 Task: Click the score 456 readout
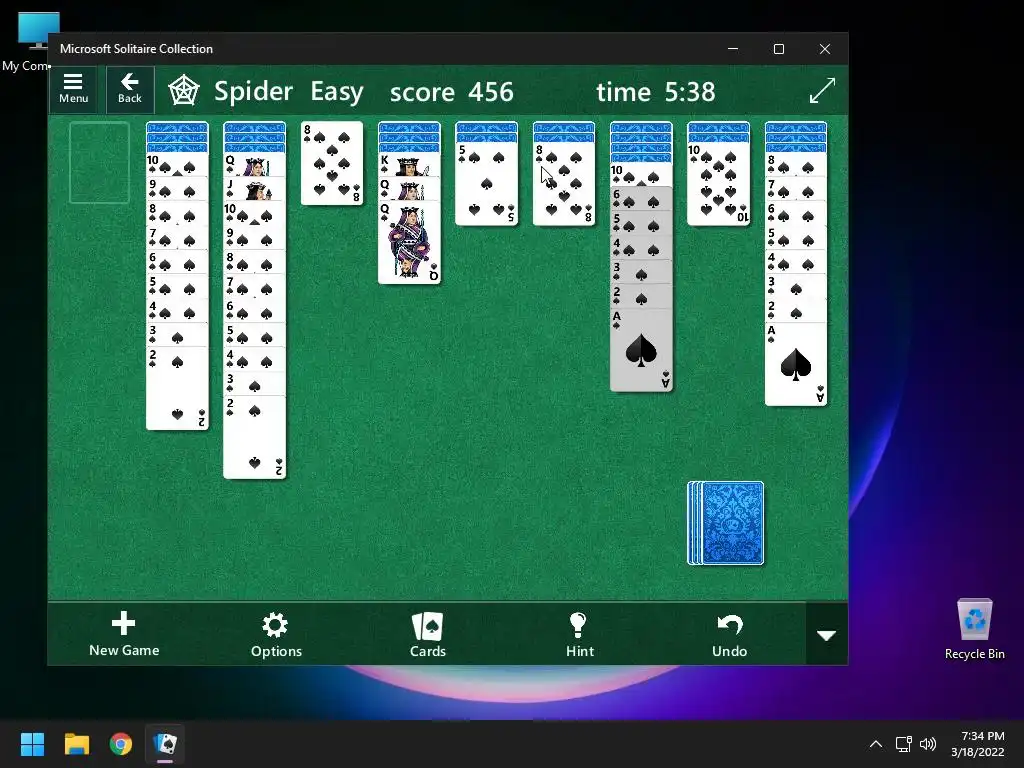(x=451, y=92)
